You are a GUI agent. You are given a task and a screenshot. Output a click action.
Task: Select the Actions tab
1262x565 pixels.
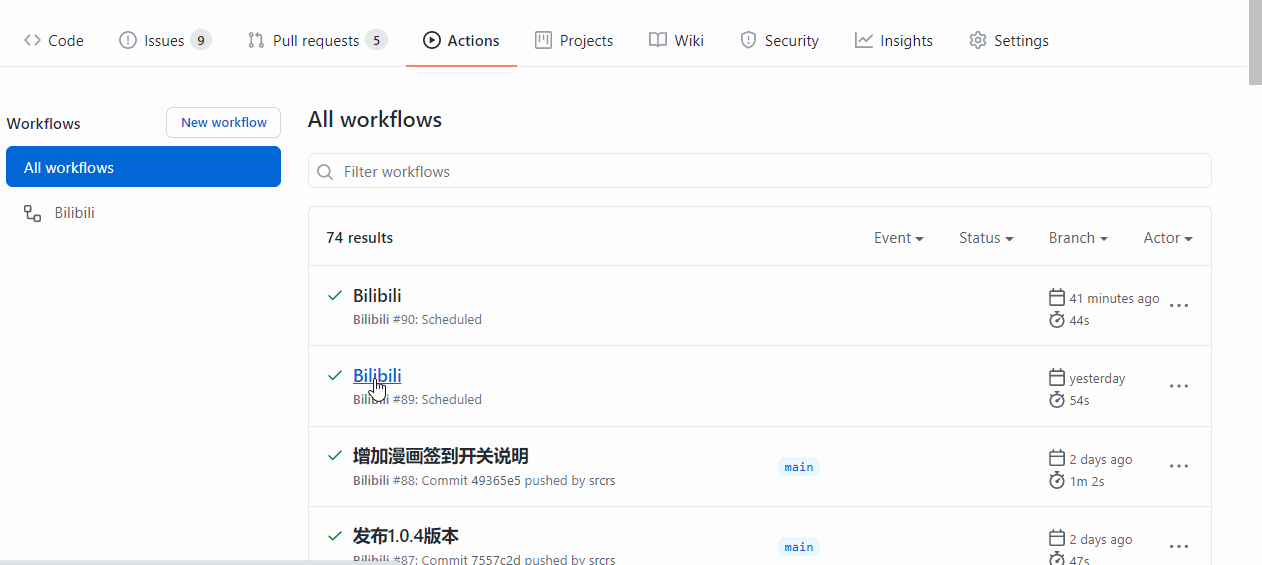point(461,41)
